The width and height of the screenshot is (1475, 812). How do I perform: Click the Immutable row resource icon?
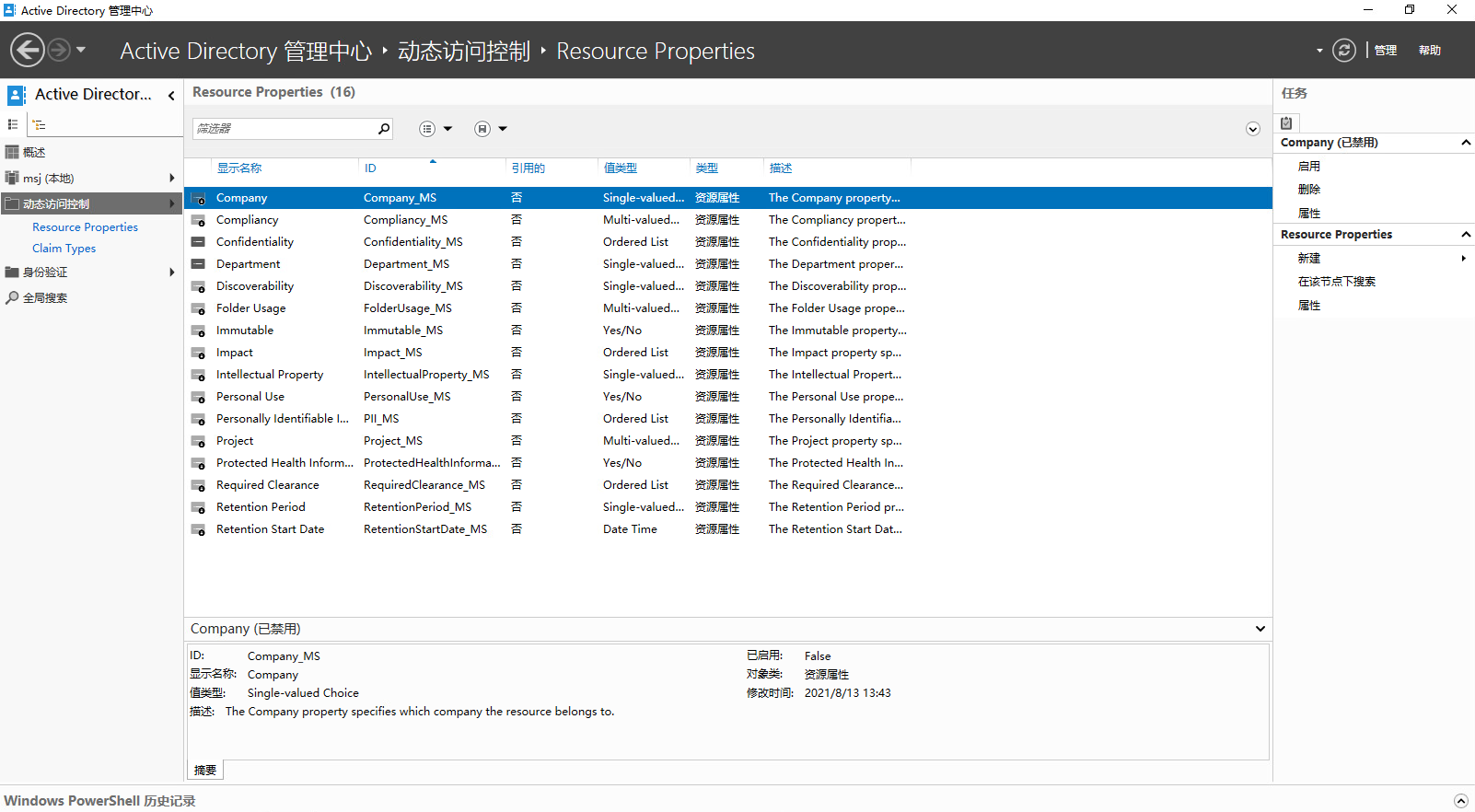(x=198, y=331)
